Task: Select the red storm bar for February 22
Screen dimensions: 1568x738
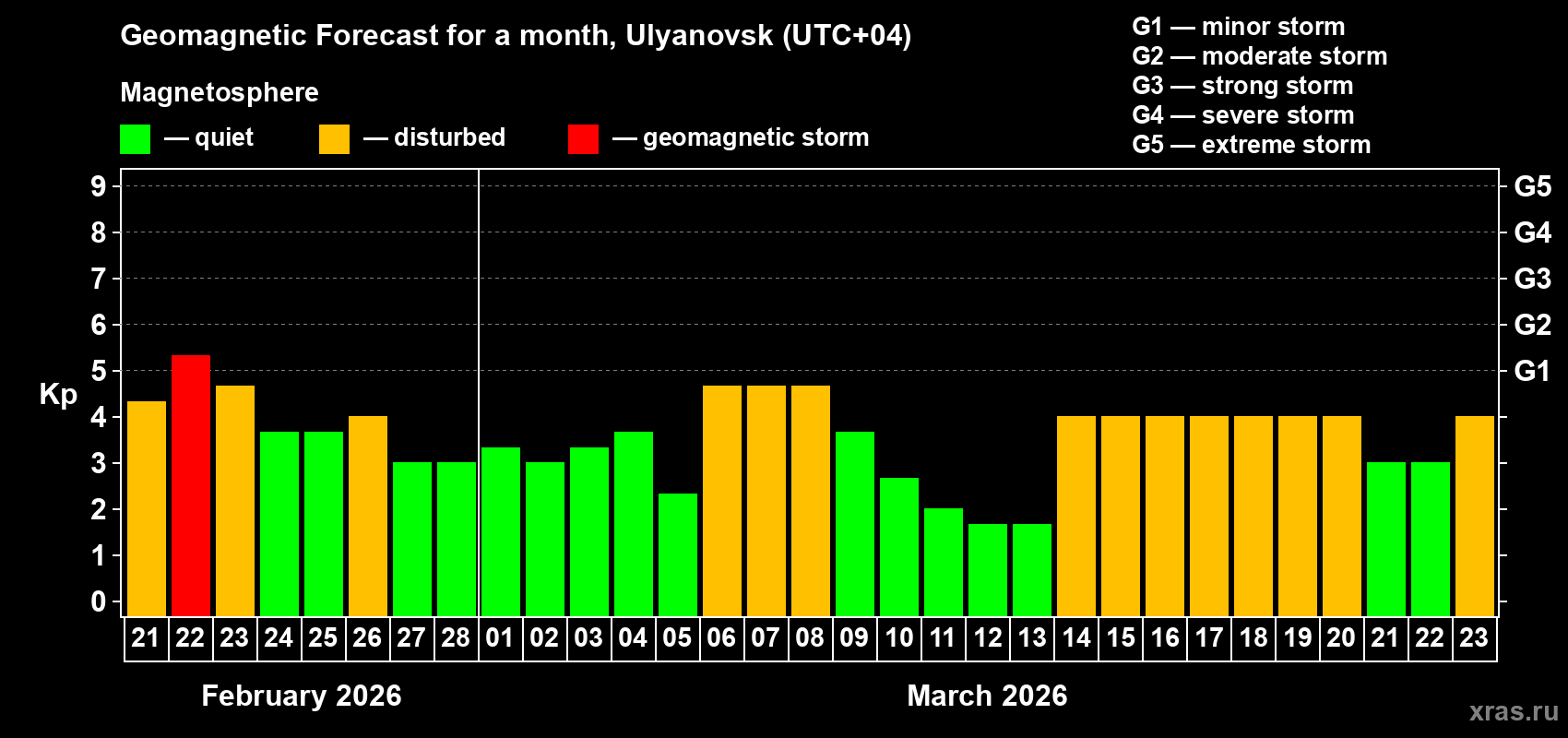Action: pos(191,485)
